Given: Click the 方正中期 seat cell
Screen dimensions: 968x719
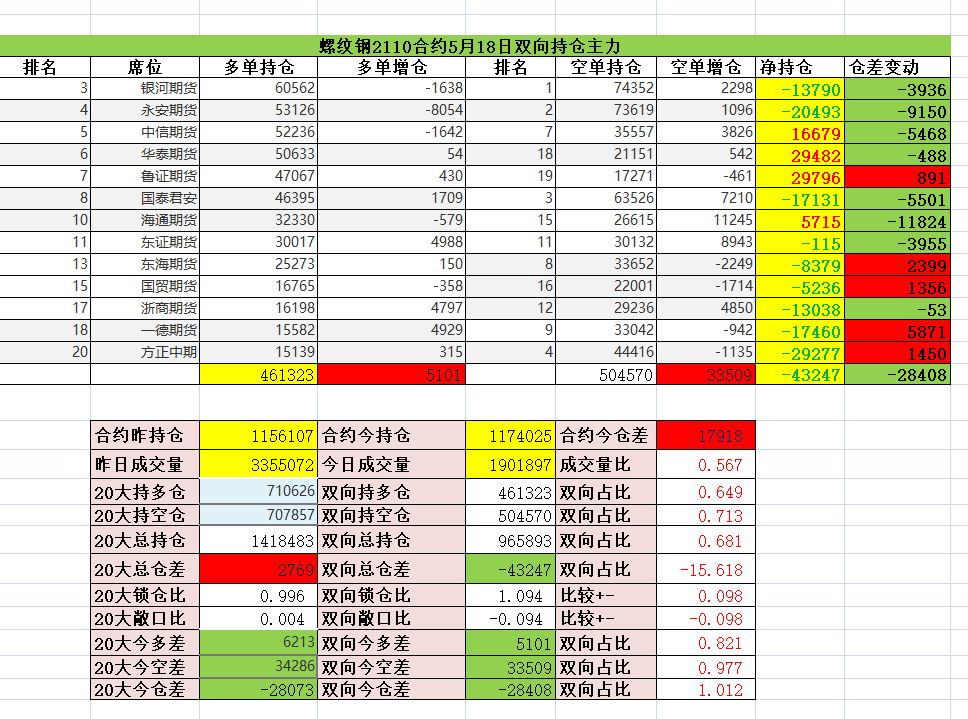Looking at the screenshot, I should (168, 352).
